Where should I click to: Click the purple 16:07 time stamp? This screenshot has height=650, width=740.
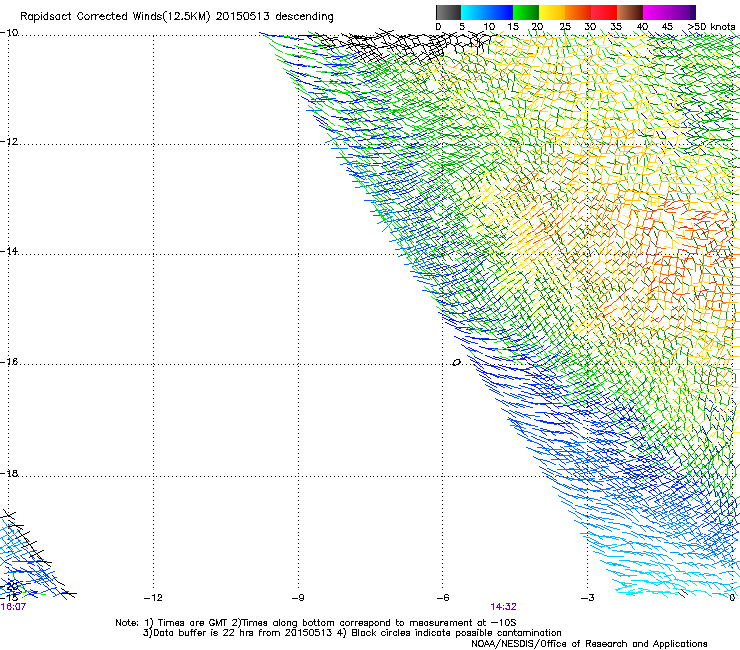tap(13, 607)
